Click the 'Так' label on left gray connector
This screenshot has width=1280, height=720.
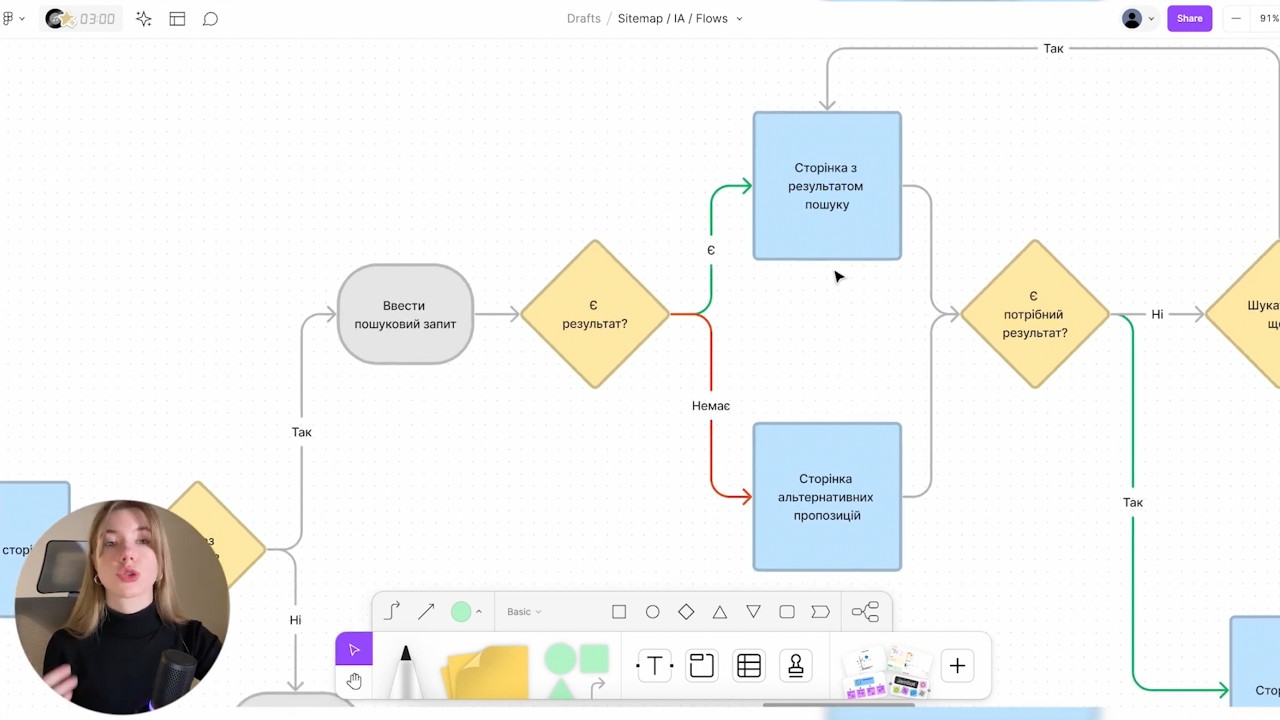tap(302, 432)
